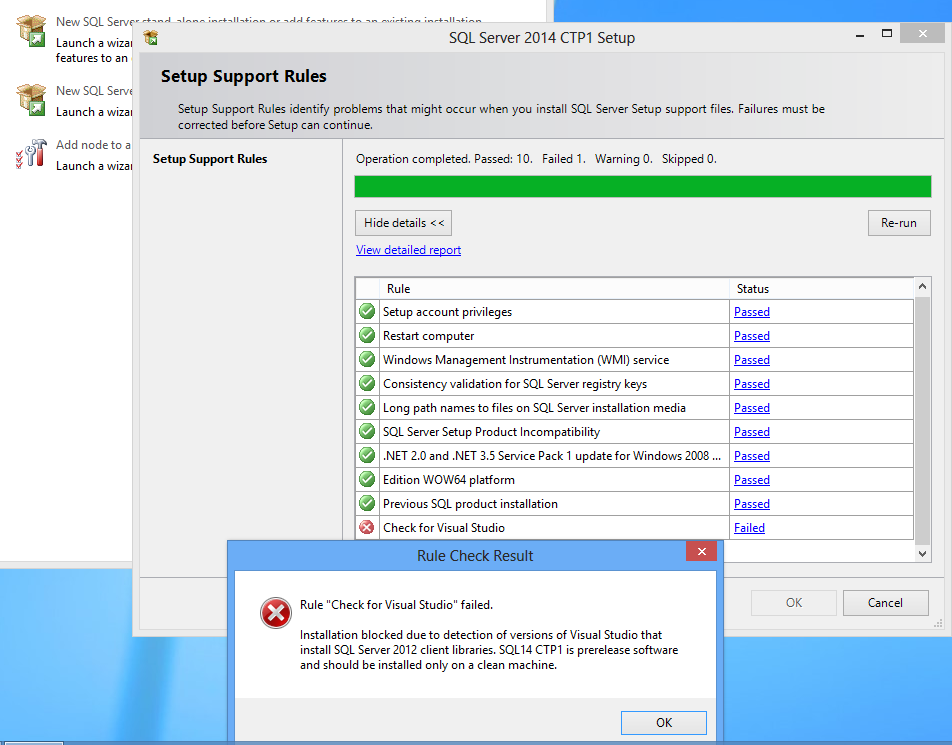Click the SQL Server Setup icon in title bar
952x745 pixels.
click(150, 37)
